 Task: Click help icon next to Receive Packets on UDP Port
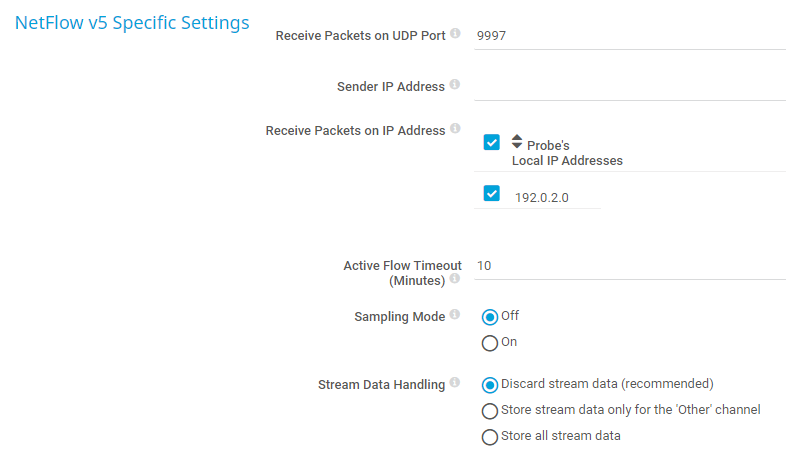pyautogui.click(x=455, y=33)
